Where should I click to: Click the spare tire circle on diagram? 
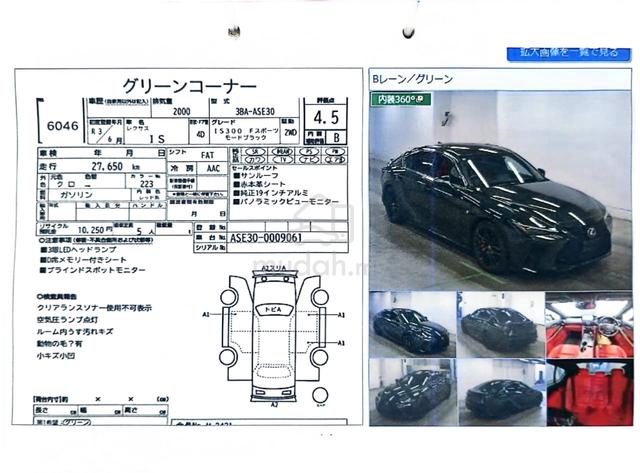320,395
